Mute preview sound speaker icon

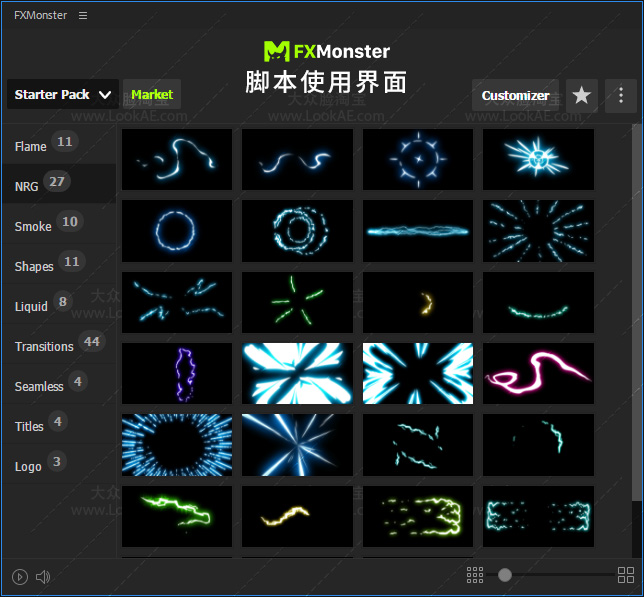(x=43, y=576)
